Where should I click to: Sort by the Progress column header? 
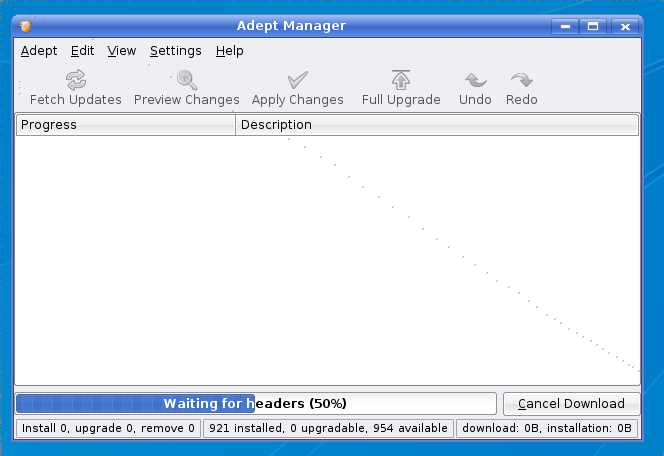pyautogui.click(x=125, y=125)
